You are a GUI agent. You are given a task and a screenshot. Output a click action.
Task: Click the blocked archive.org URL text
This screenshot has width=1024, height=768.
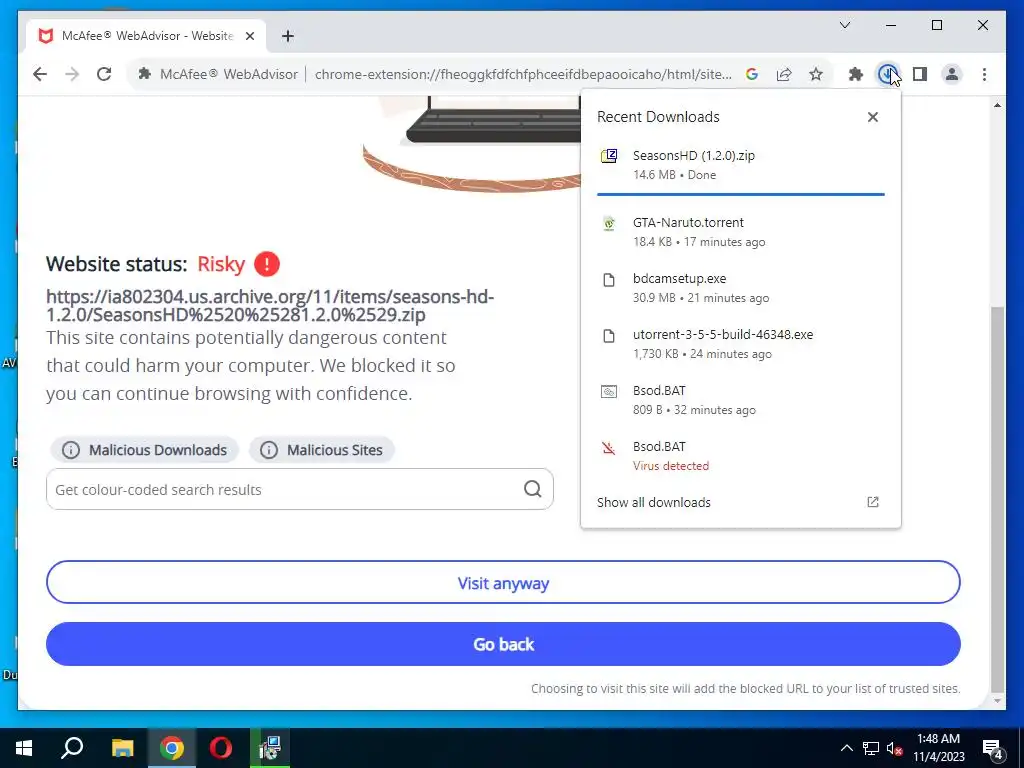(270, 306)
